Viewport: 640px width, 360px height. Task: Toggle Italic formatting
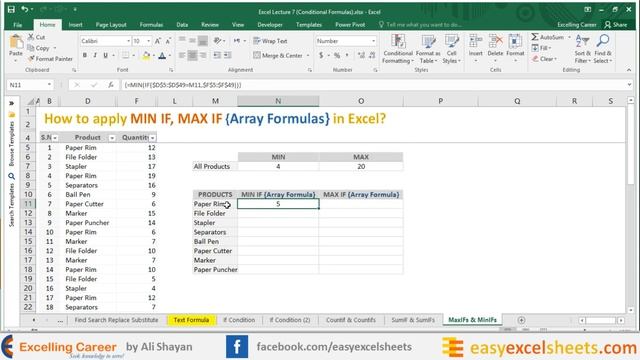[x=95, y=55]
